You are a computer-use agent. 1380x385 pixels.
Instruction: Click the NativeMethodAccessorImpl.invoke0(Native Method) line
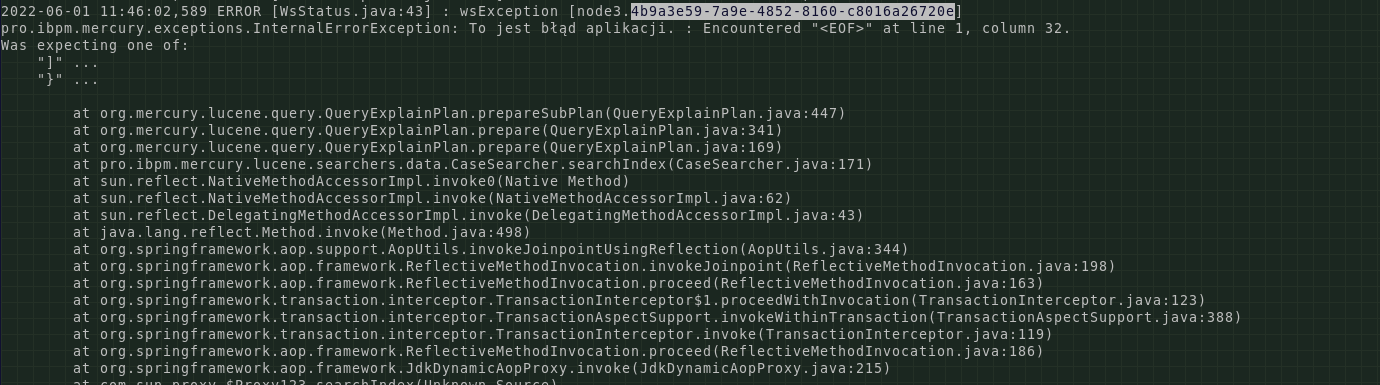pyautogui.click(x=351, y=181)
